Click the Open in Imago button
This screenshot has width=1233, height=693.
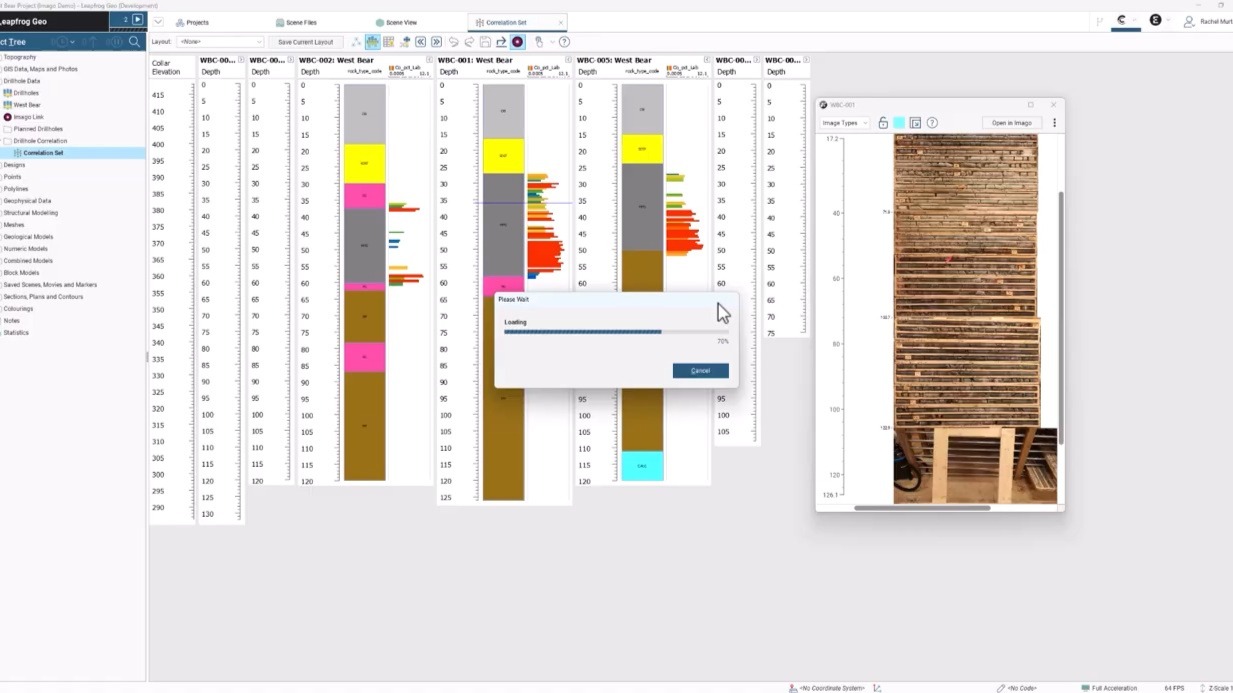pos(1012,123)
